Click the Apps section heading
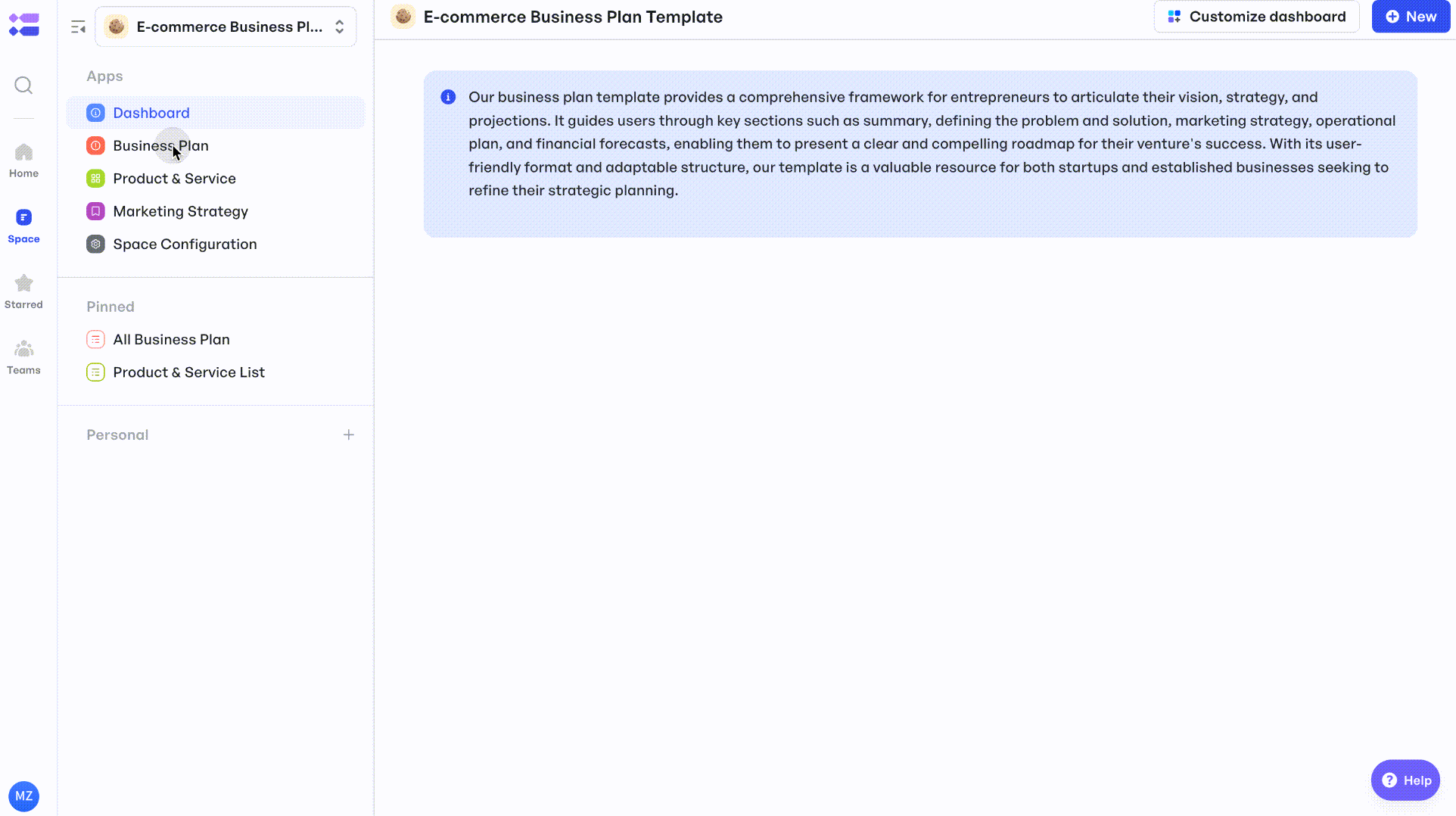 click(x=104, y=76)
